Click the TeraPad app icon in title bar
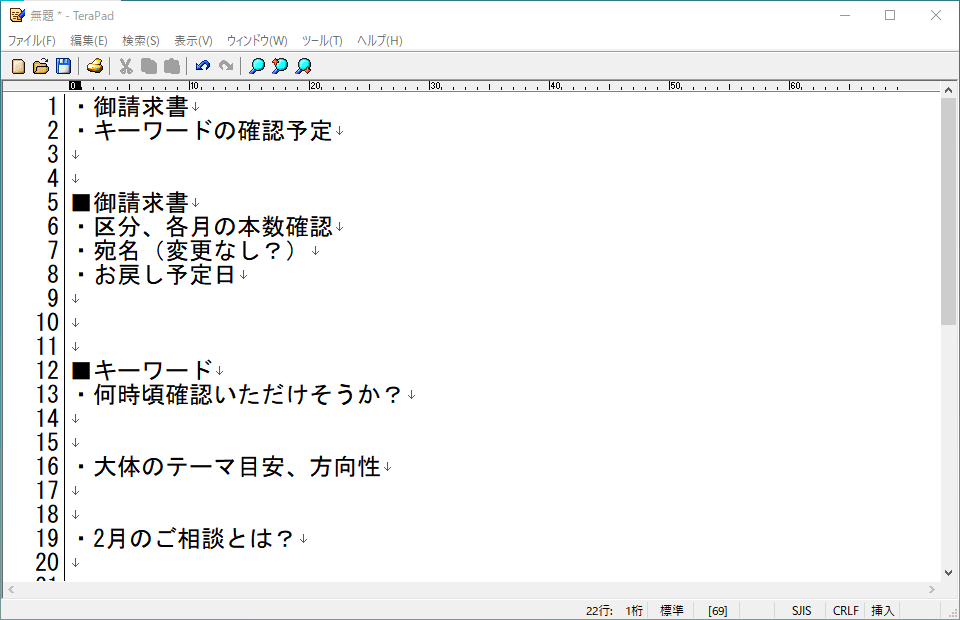960x620 pixels. 17,15
